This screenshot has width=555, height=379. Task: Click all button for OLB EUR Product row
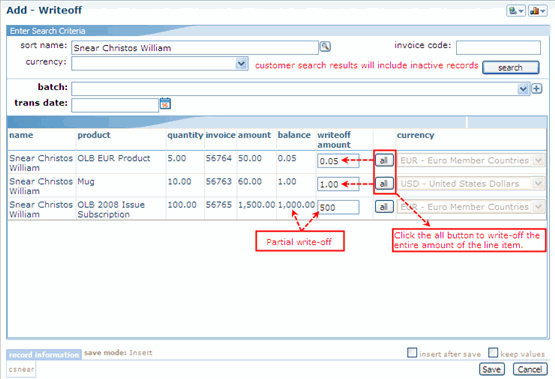384,160
